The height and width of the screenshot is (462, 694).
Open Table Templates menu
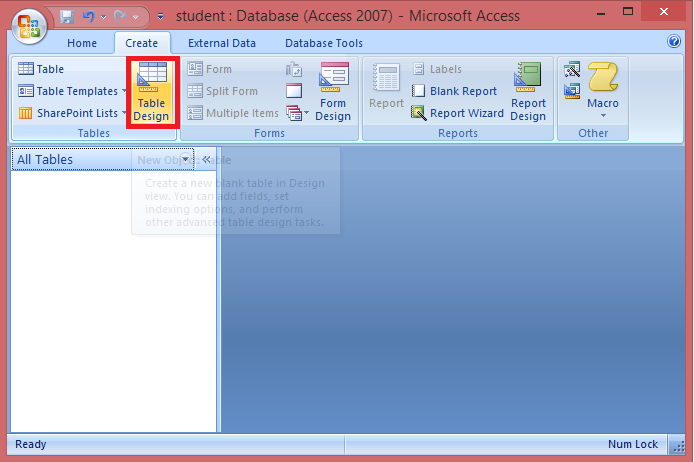[x=72, y=91]
